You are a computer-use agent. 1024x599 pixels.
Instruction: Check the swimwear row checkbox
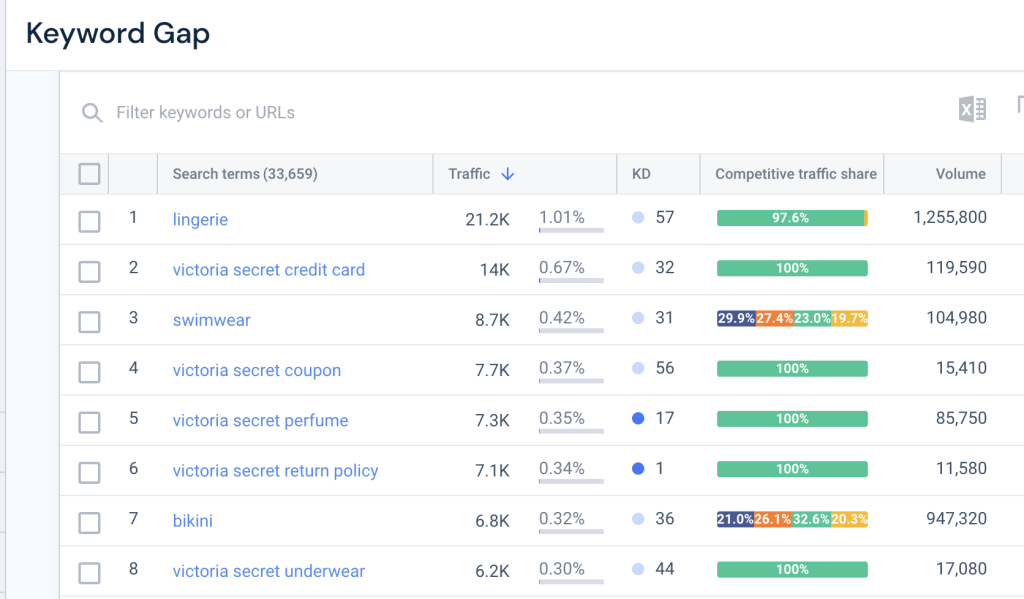89,322
